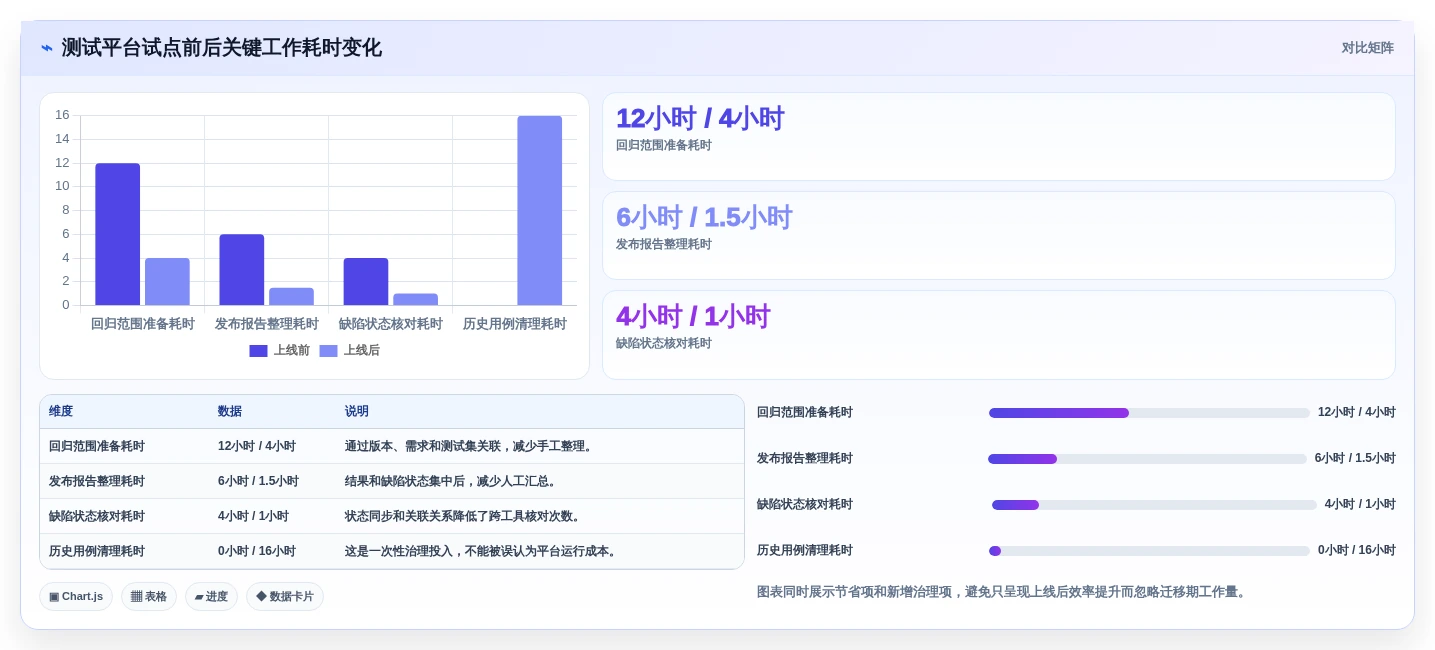Click the 上线后 bar for 发布报告整理耗时
Screen dimensions: 1435x650
pos(291,297)
